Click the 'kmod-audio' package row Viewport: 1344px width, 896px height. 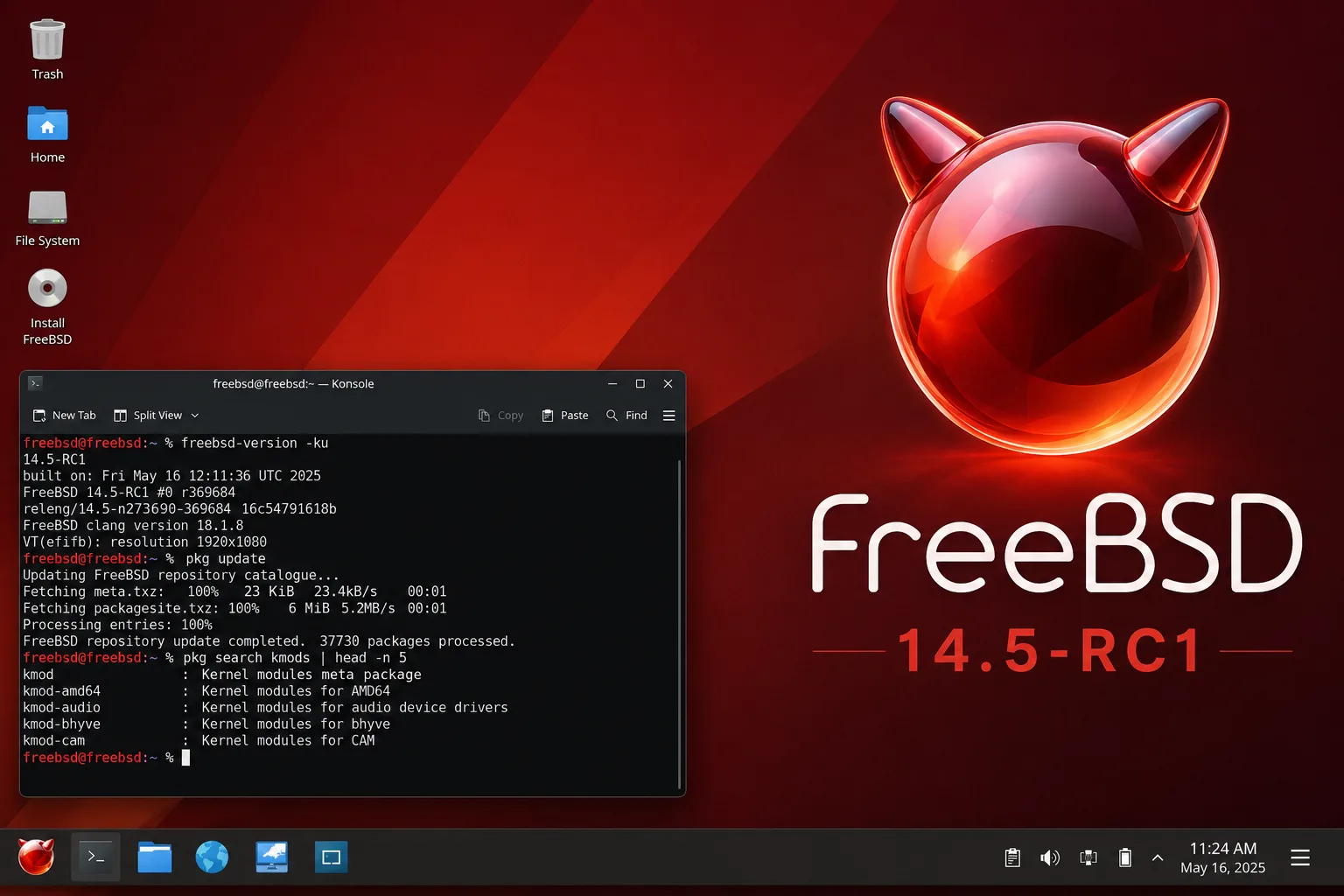coord(265,708)
